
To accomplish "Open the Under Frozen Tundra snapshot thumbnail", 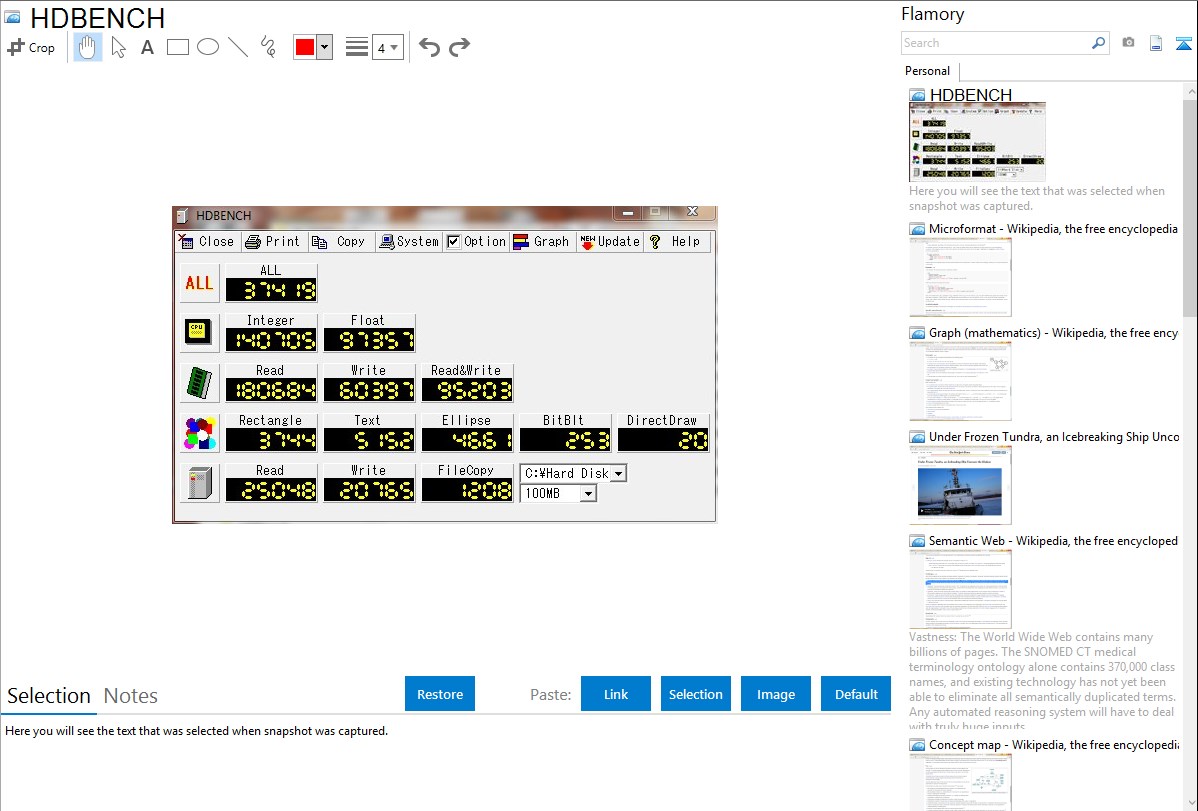I will 960,486.
